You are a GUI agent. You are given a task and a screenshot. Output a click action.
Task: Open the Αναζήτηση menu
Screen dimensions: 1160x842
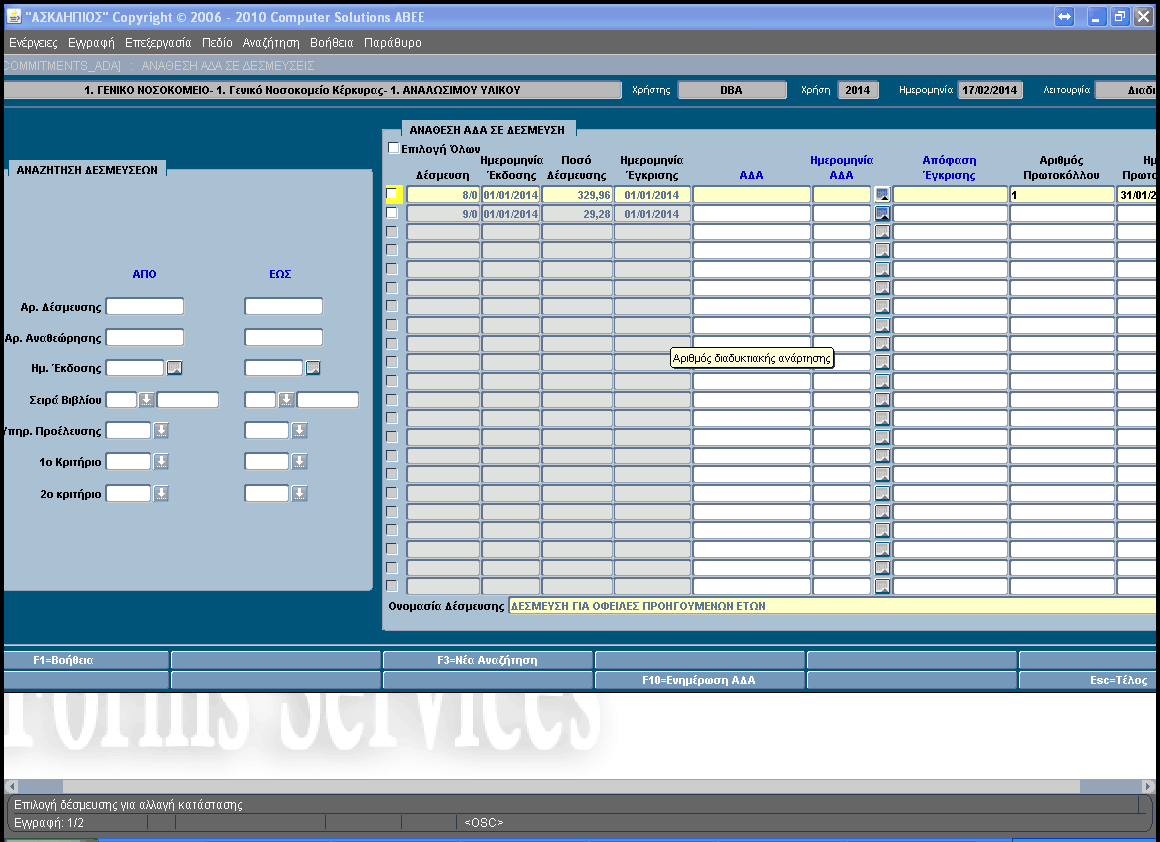coord(271,43)
